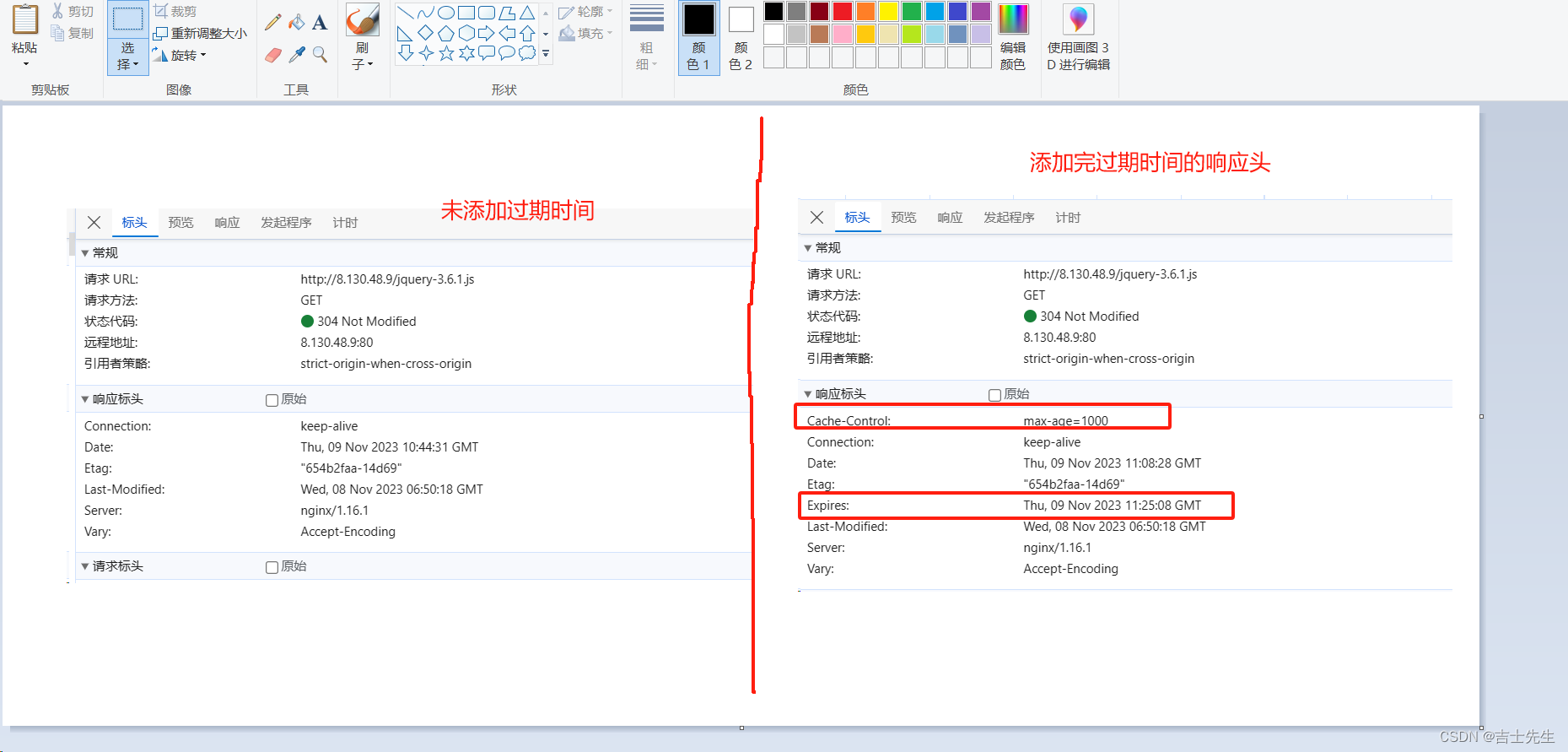This screenshot has height=752, width=1568.
Task: Click the Copy (复制) button
Action: coord(72,33)
